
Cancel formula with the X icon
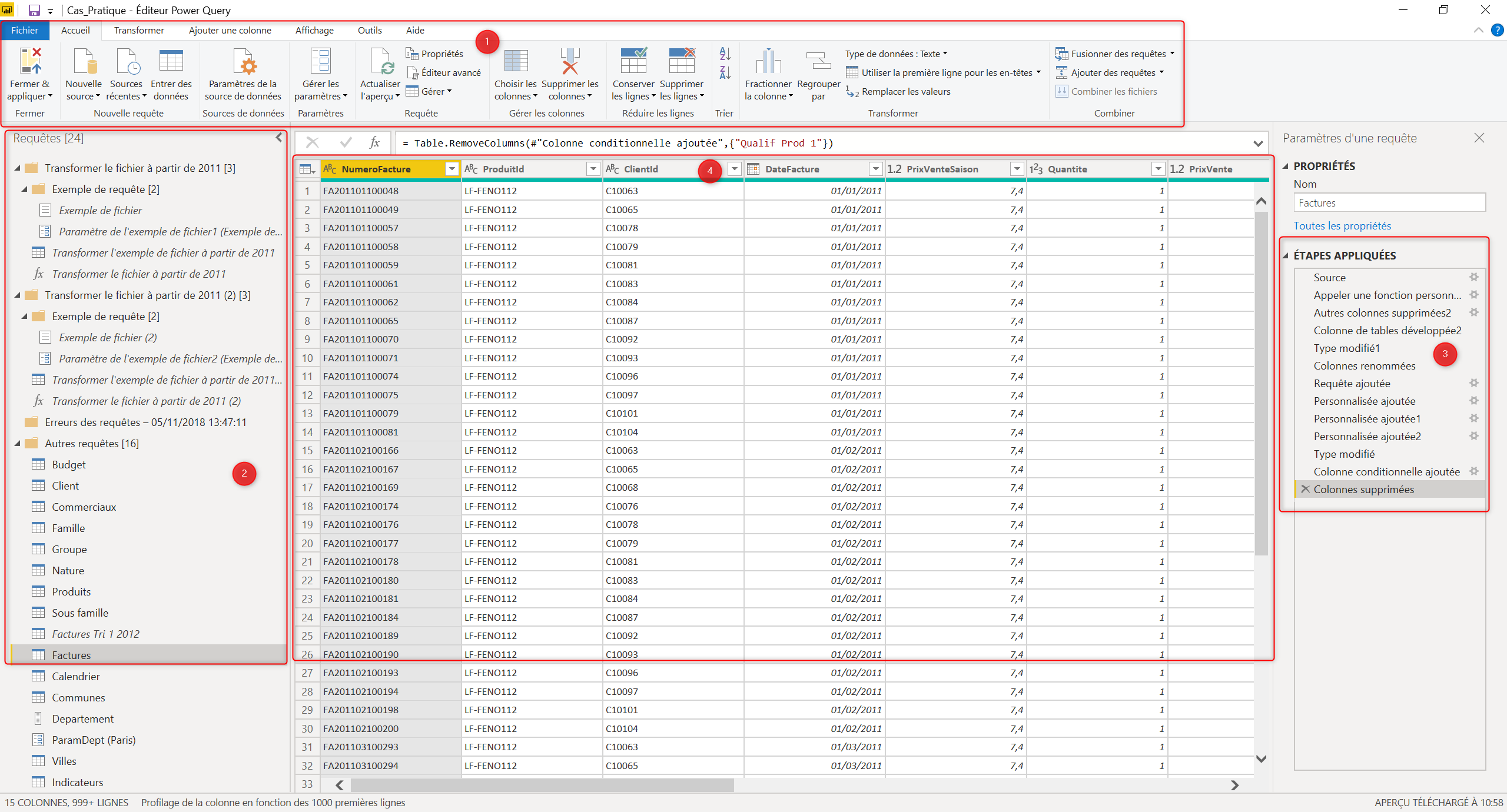coord(313,142)
